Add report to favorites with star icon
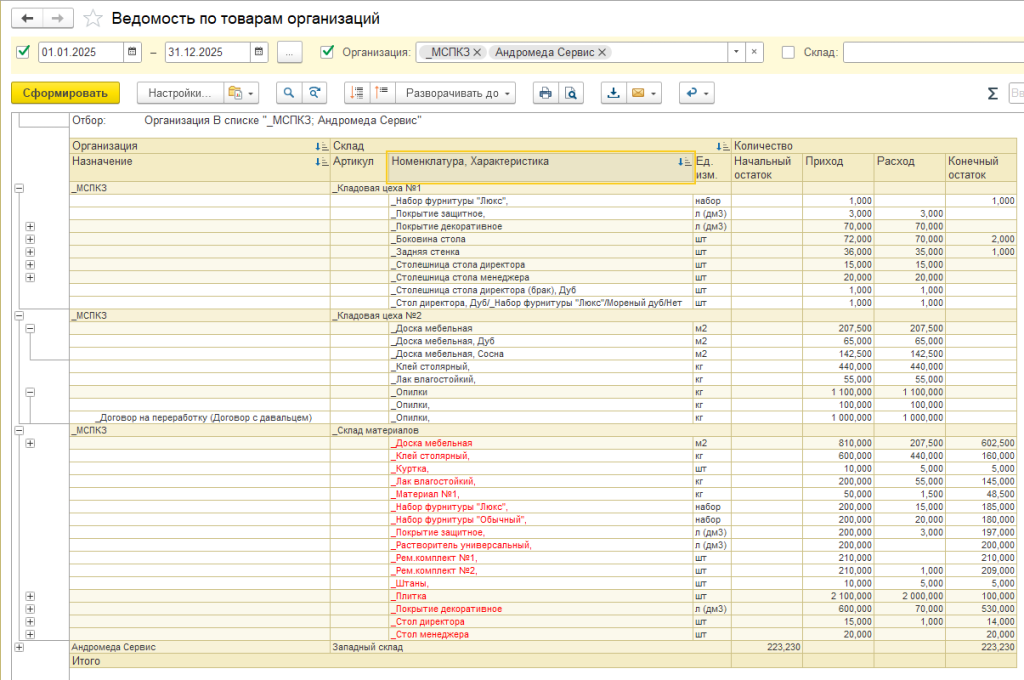 point(93,19)
